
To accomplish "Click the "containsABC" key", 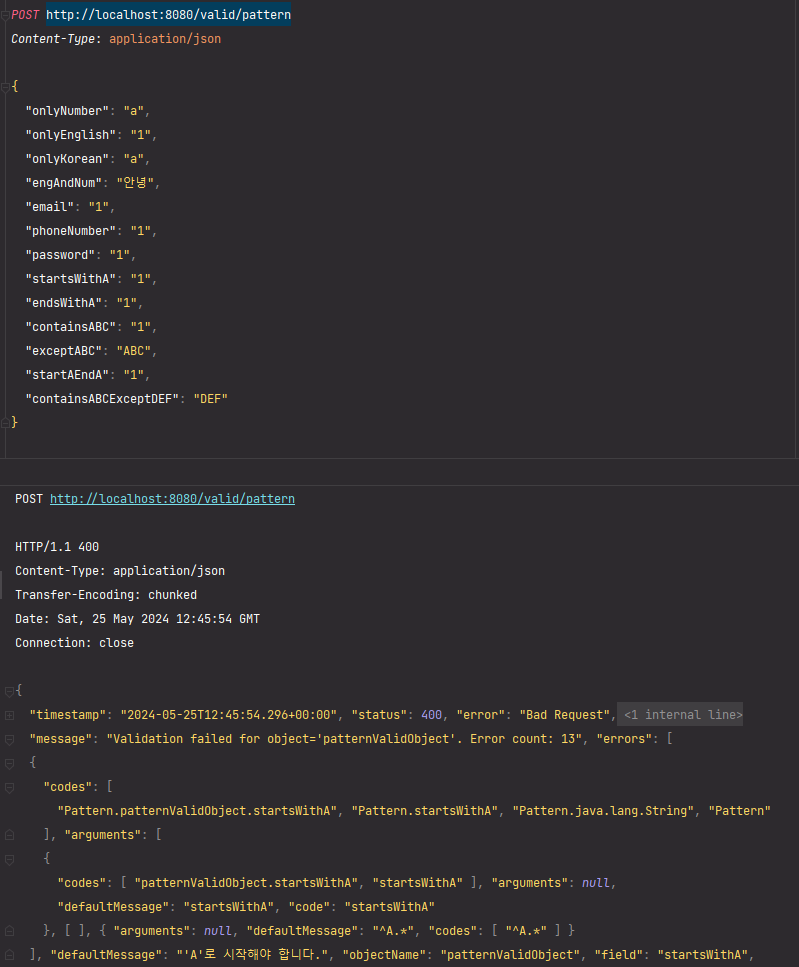I will click(70, 327).
